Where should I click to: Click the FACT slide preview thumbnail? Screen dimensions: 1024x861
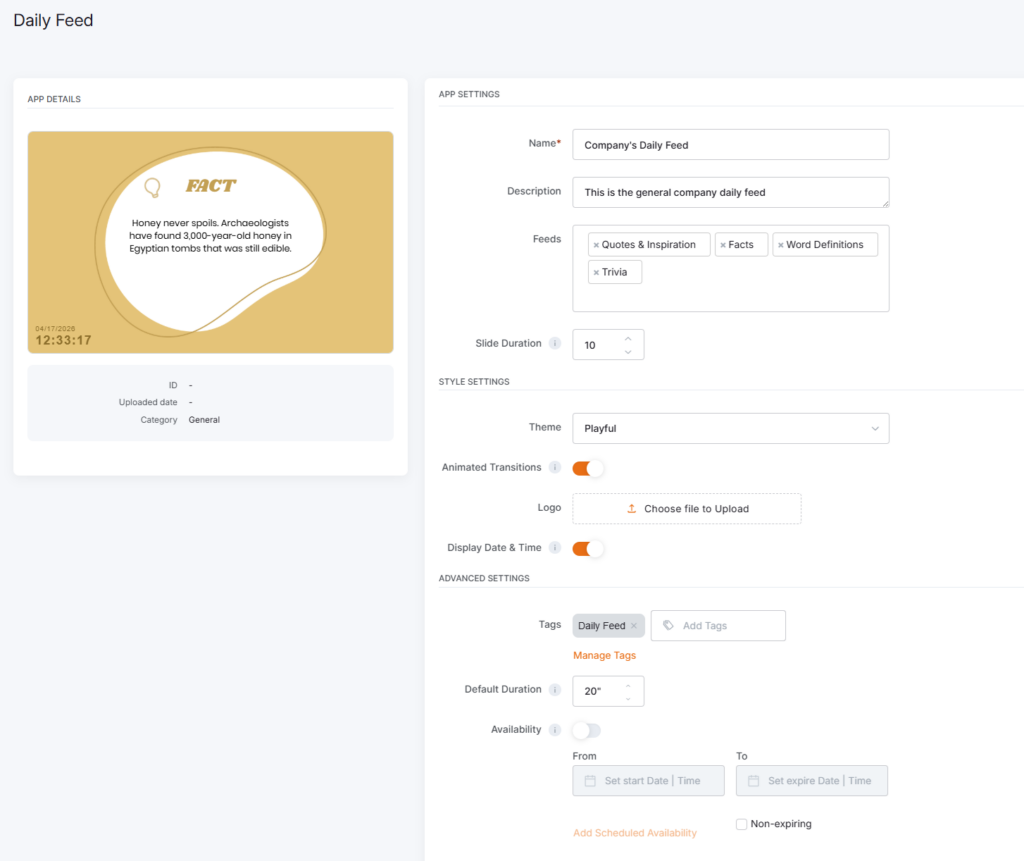(210, 242)
